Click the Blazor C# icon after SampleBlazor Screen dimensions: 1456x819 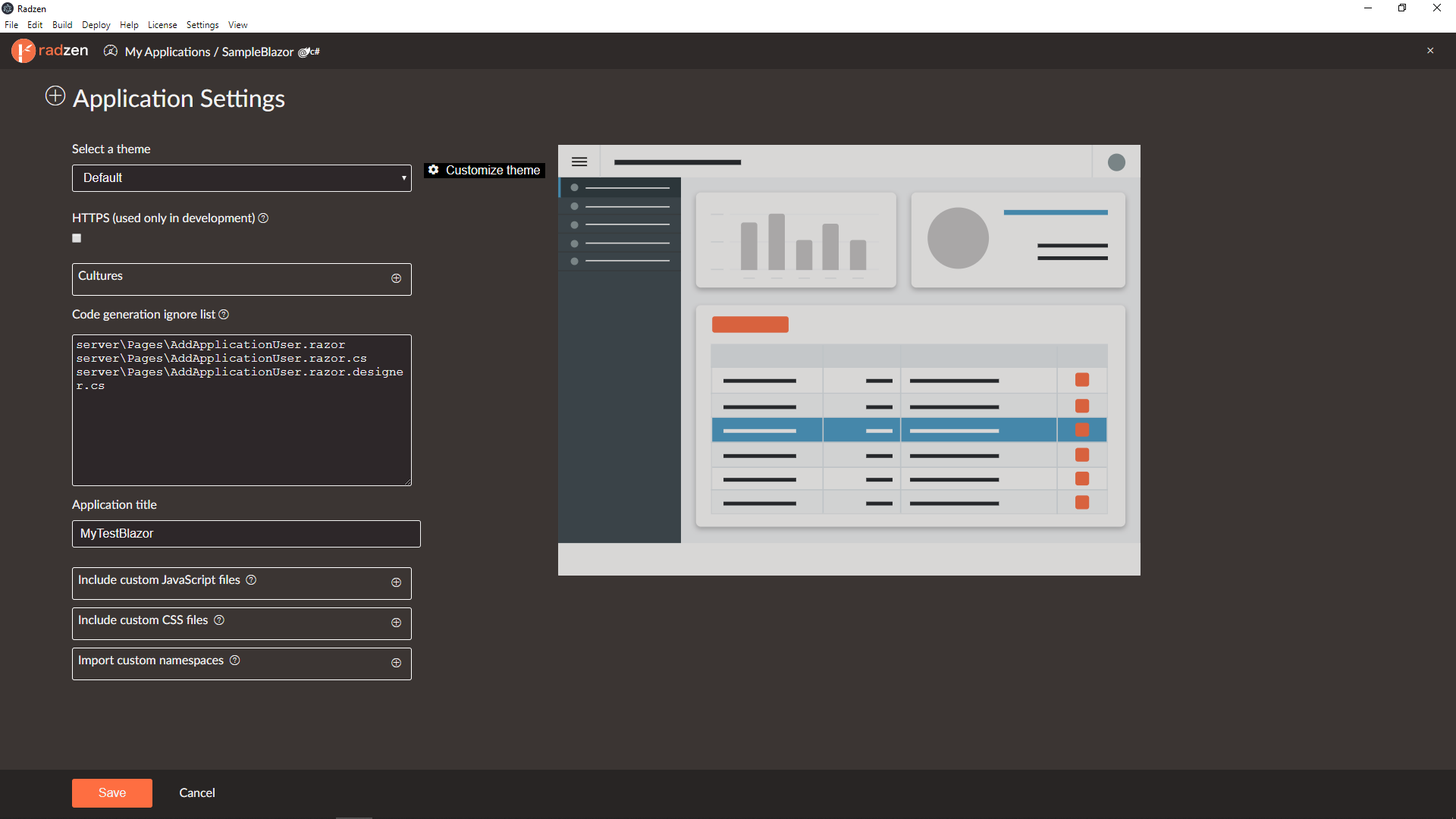point(309,52)
